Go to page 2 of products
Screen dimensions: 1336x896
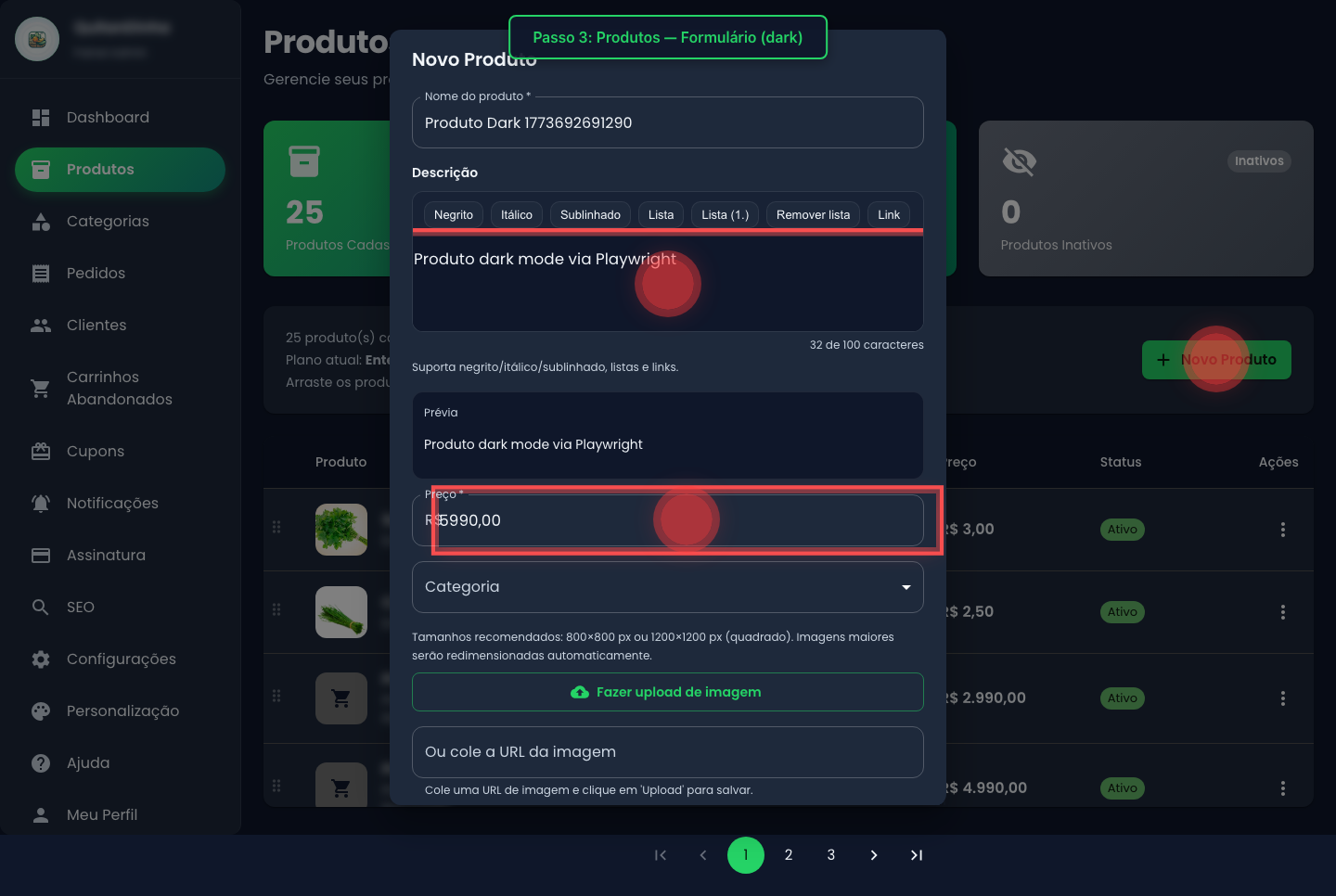(788, 855)
